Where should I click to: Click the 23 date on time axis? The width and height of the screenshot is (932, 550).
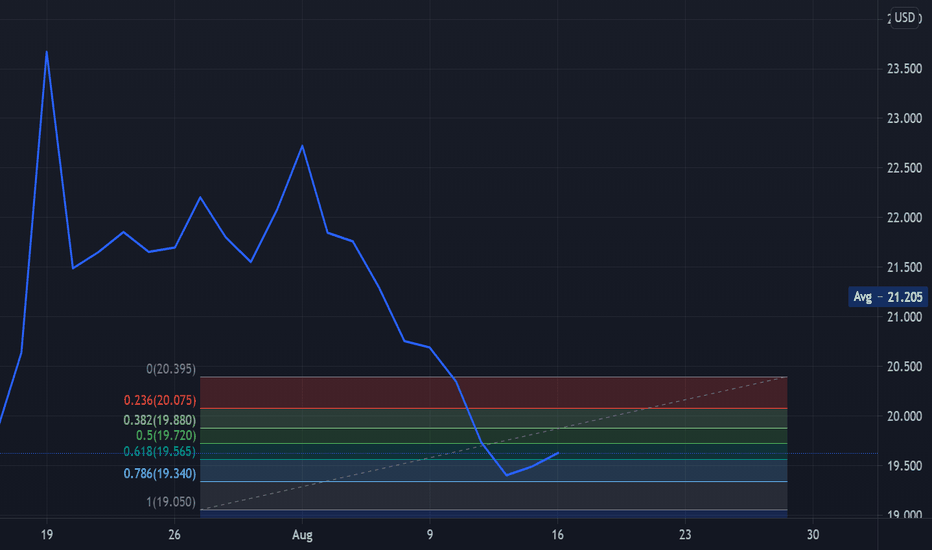pos(685,535)
